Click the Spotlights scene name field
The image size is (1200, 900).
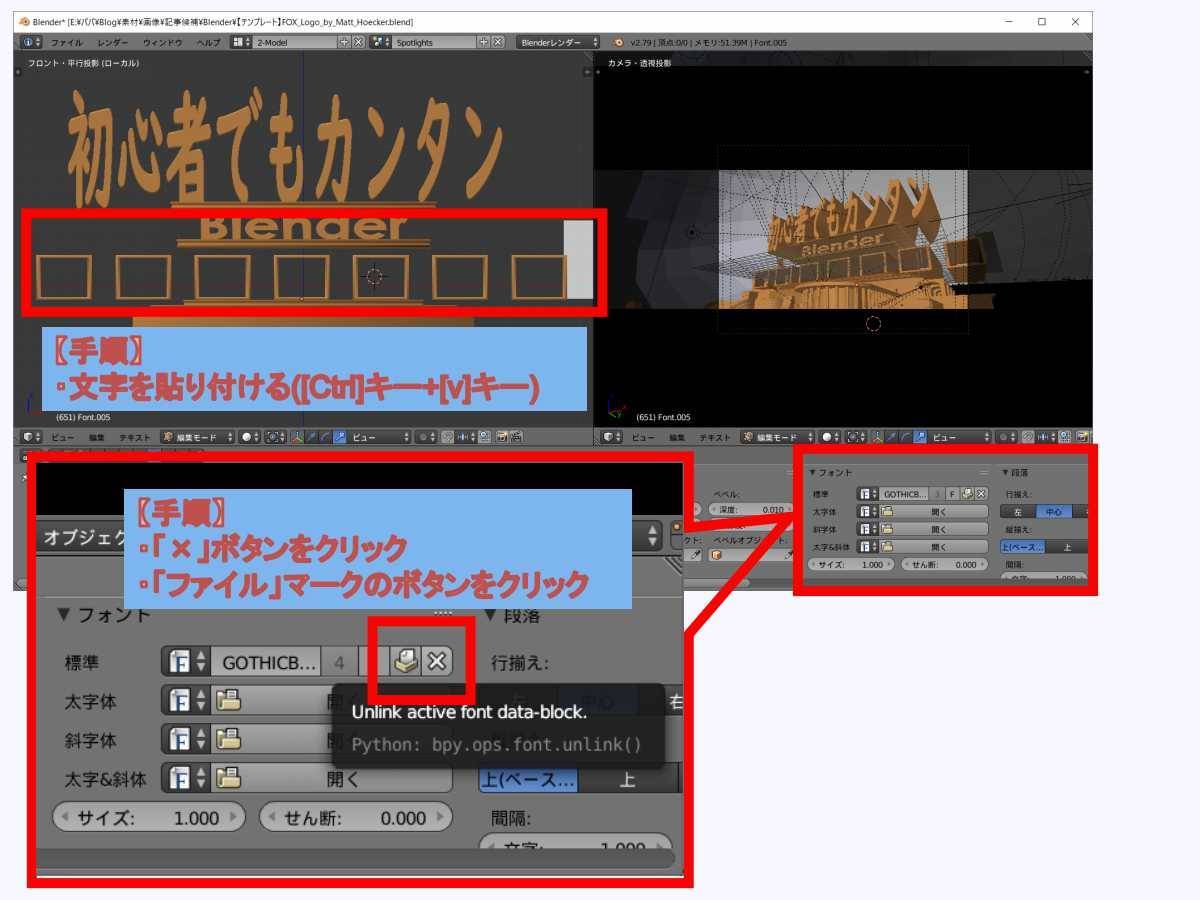(x=434, y=42)
